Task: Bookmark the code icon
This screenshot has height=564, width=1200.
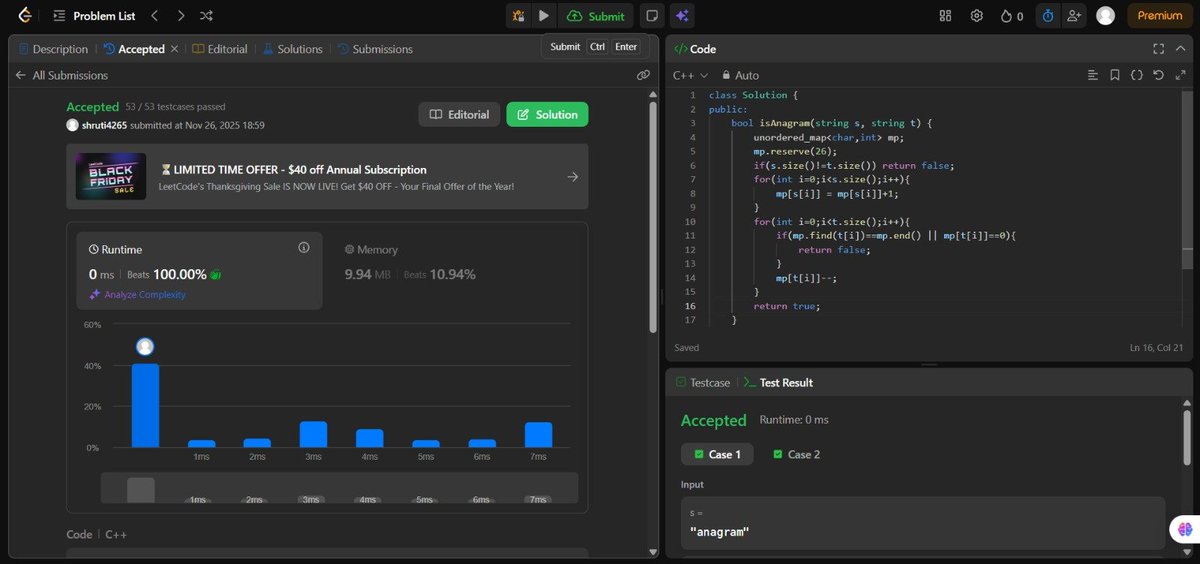Action: point(1115,75)
